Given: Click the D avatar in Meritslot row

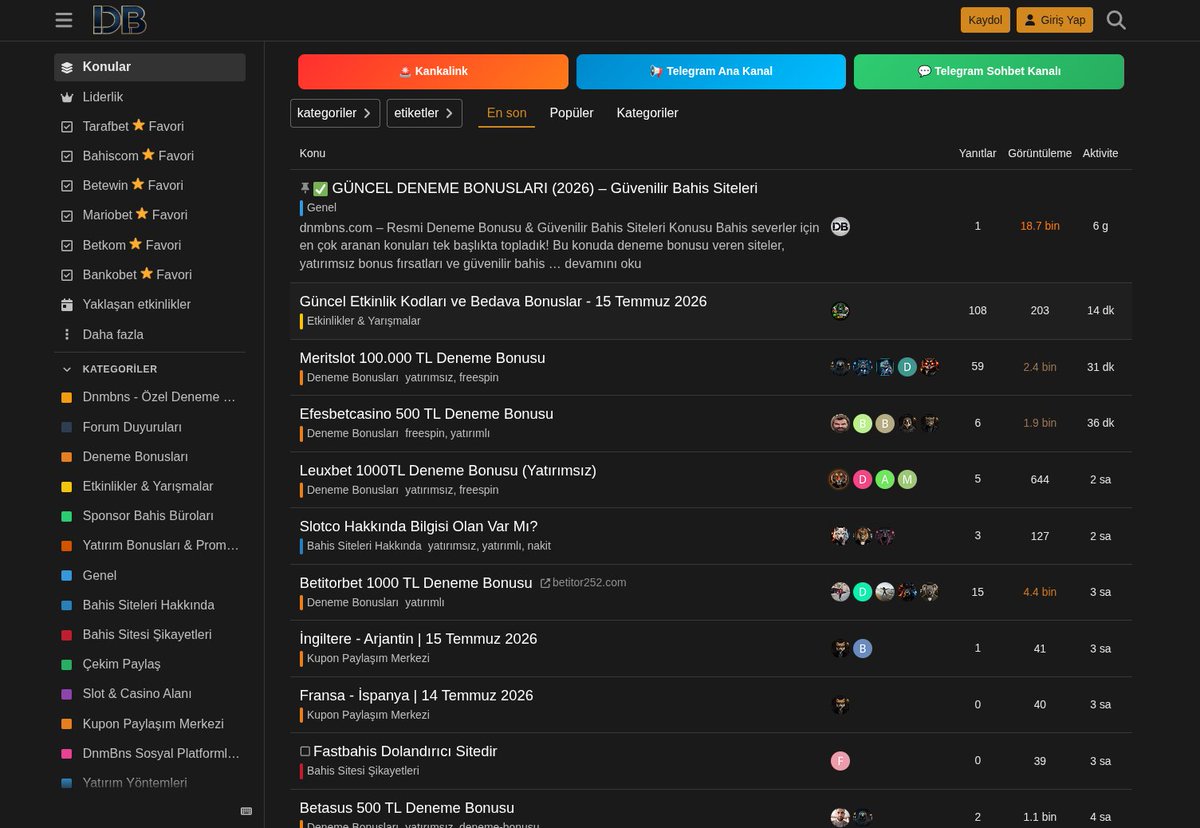Looking at the screenshot, I should click(907, 367).
